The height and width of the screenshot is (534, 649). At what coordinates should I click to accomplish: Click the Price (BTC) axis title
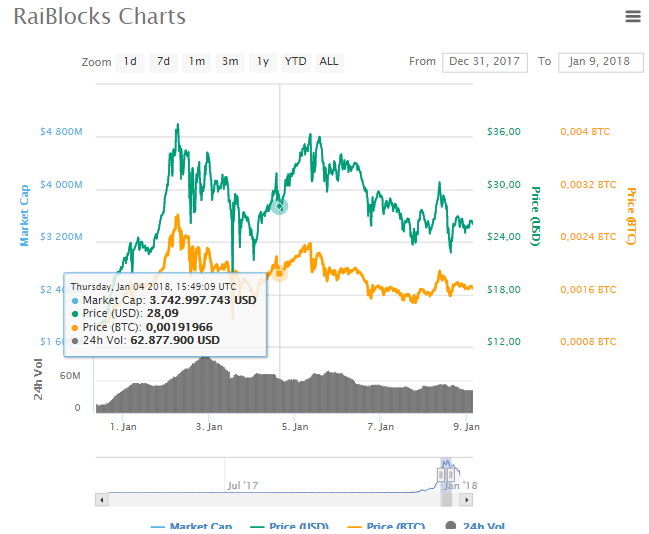click(x=631, y=216)
